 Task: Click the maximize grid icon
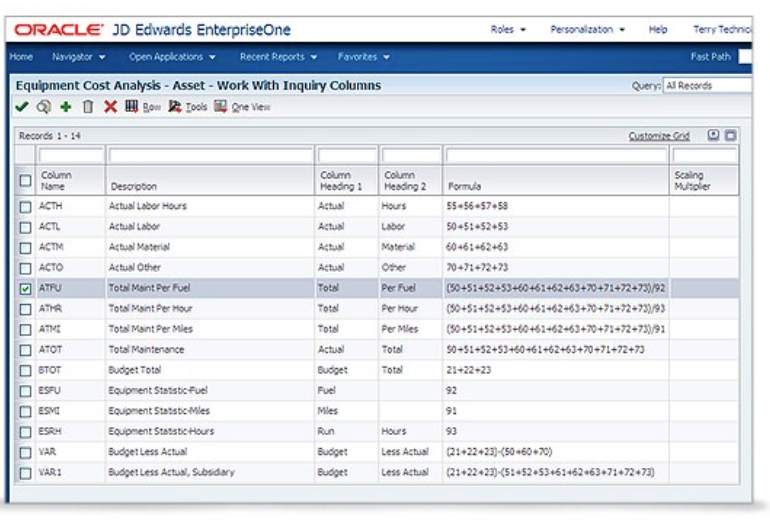[x=731, y=135]
